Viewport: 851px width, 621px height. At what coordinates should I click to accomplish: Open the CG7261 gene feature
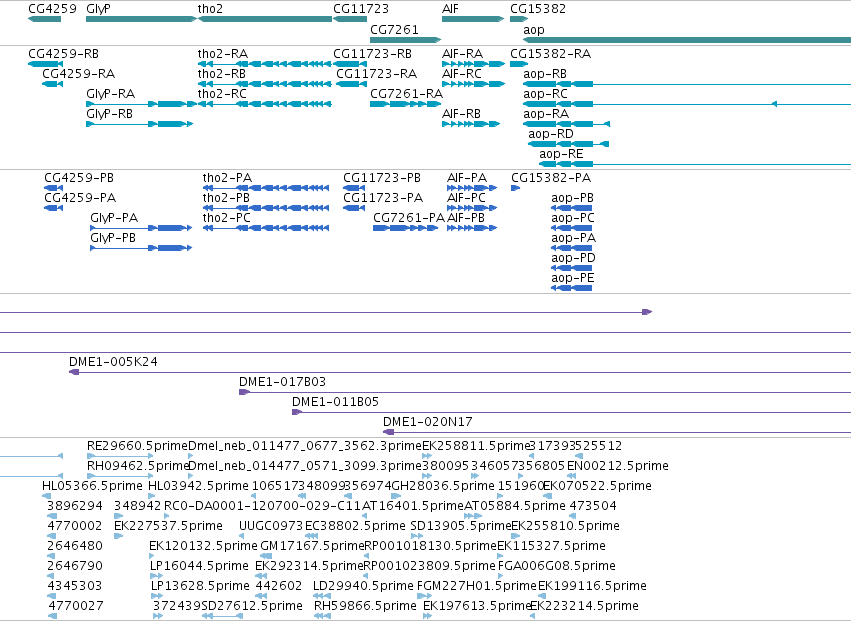(405, 40)
